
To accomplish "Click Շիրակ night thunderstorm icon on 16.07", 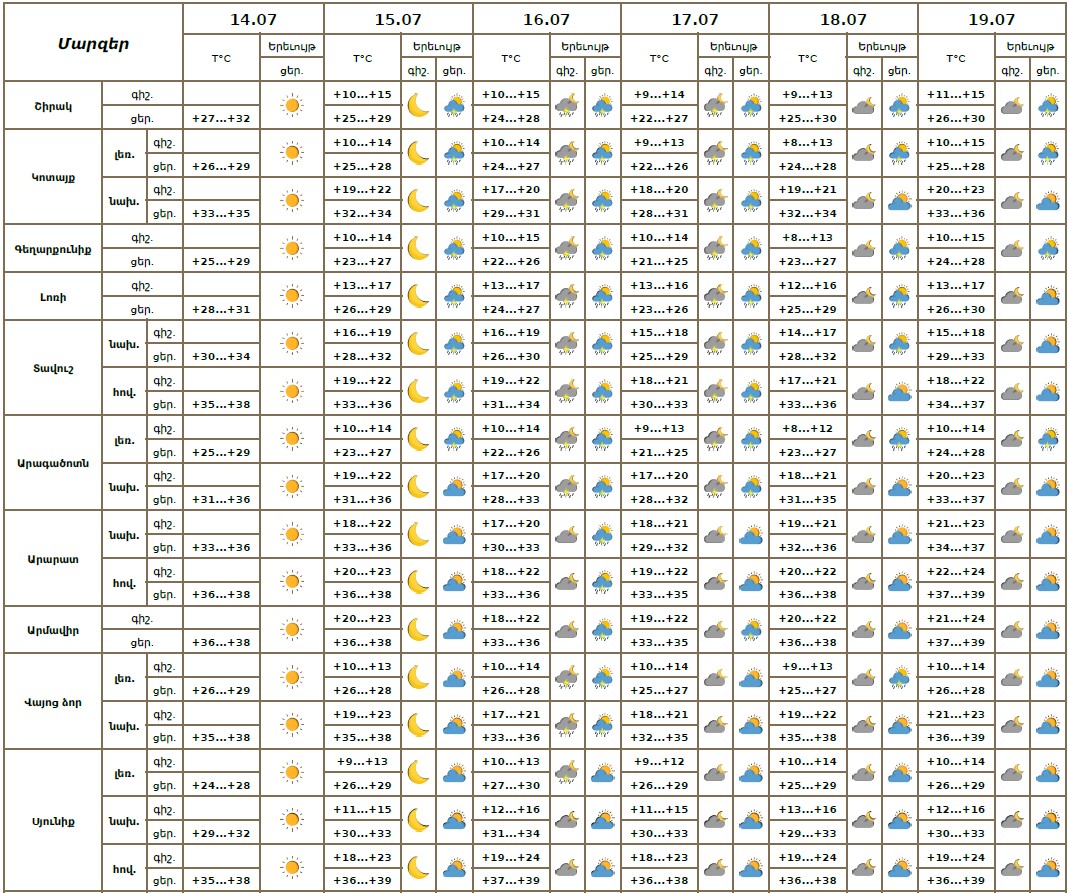I will (567, 105).
